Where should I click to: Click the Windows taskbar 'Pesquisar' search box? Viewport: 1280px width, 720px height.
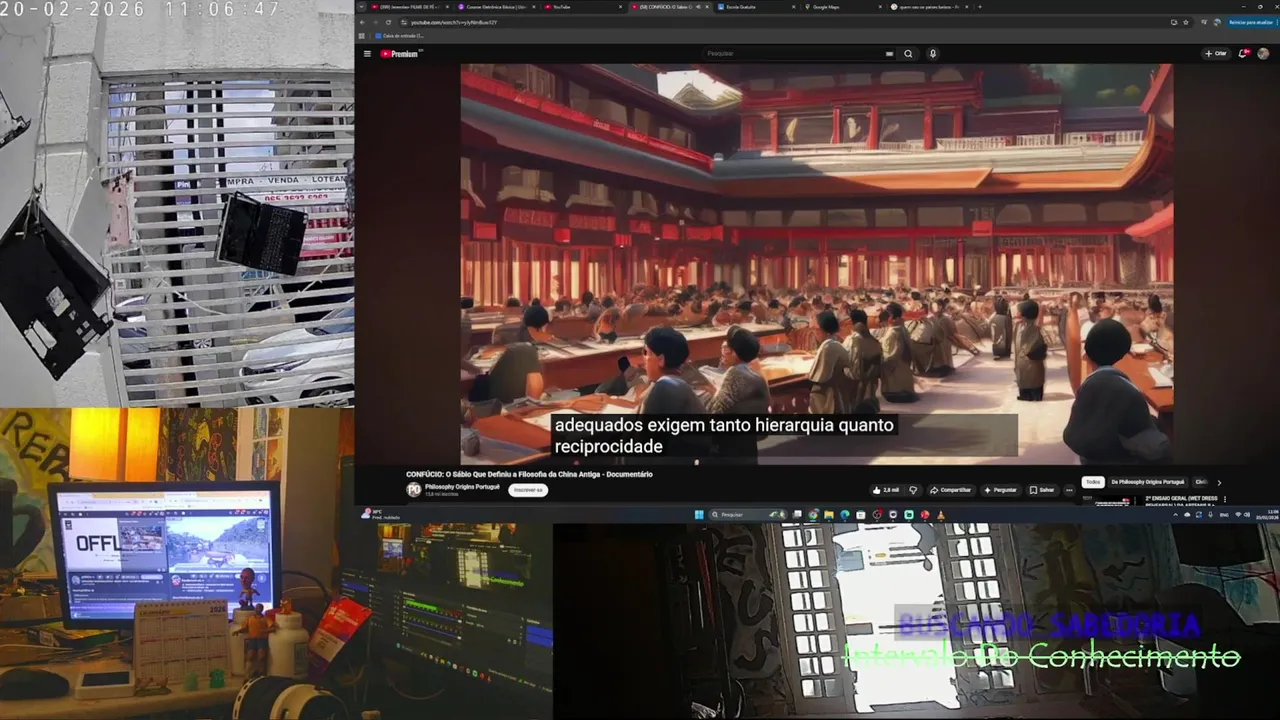point(748,515)
